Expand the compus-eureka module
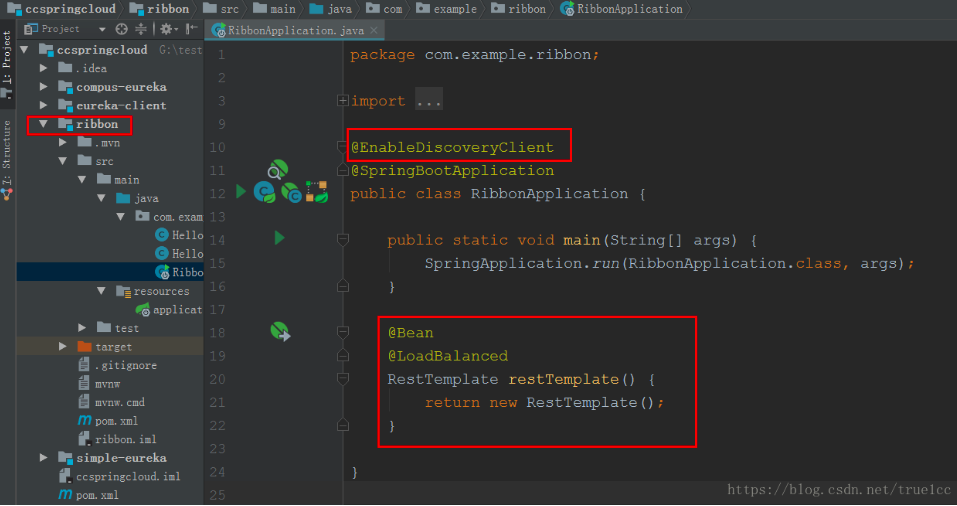The height and width of the screenshot is (506, 957). (x=43, y=87)
